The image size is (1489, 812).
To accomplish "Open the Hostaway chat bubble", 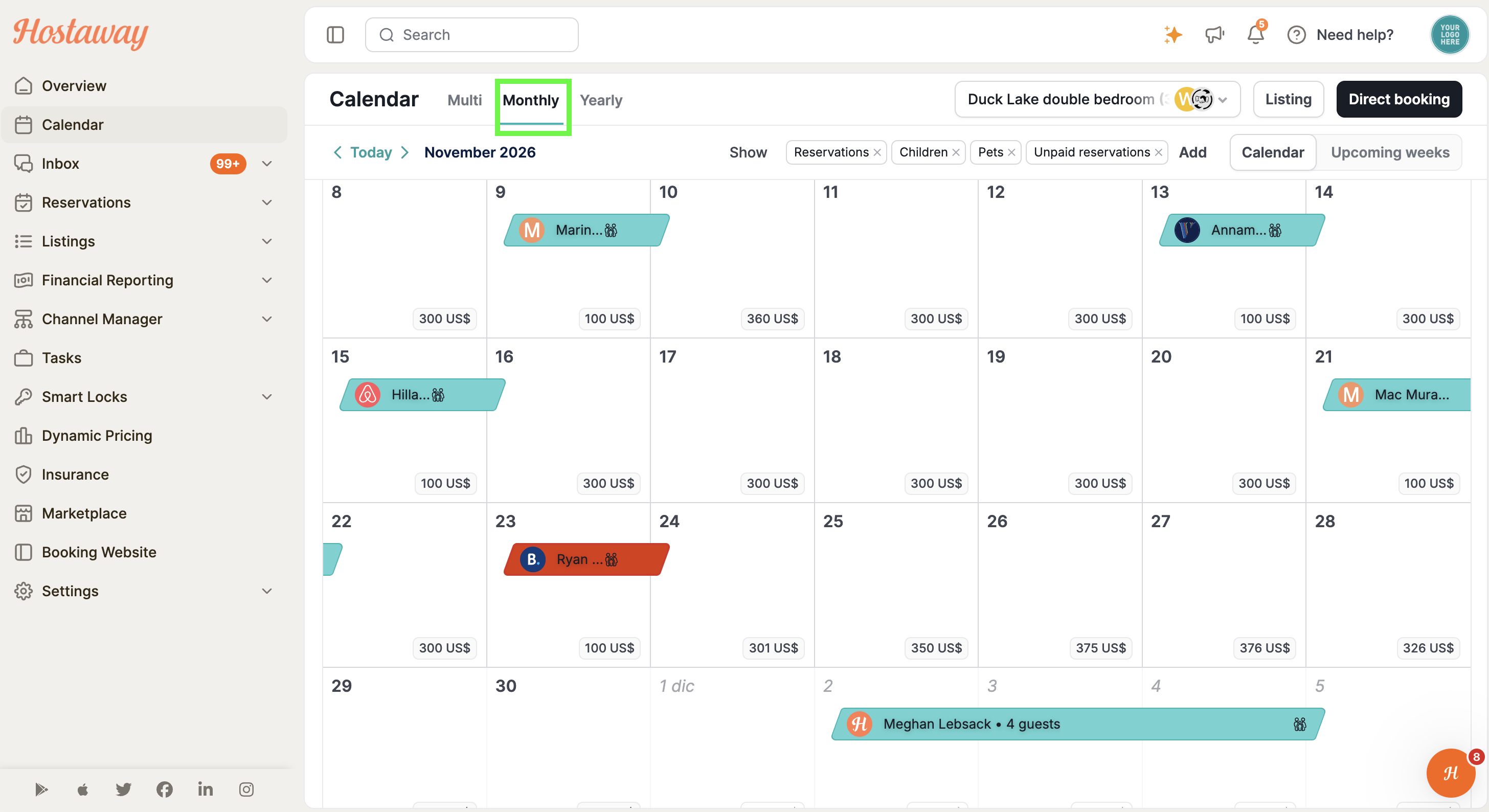I will 1451,773.
